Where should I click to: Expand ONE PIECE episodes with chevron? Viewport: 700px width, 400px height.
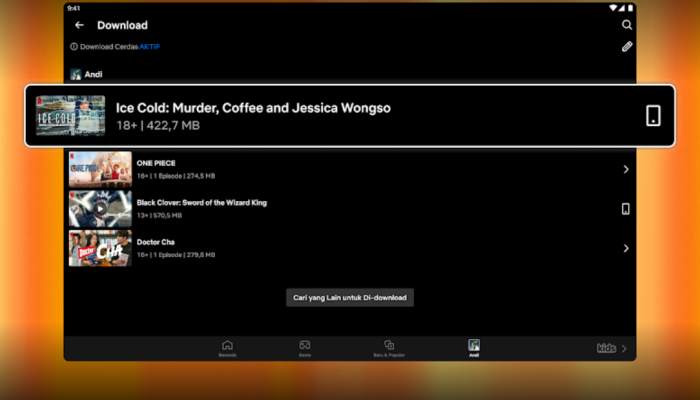626,169
